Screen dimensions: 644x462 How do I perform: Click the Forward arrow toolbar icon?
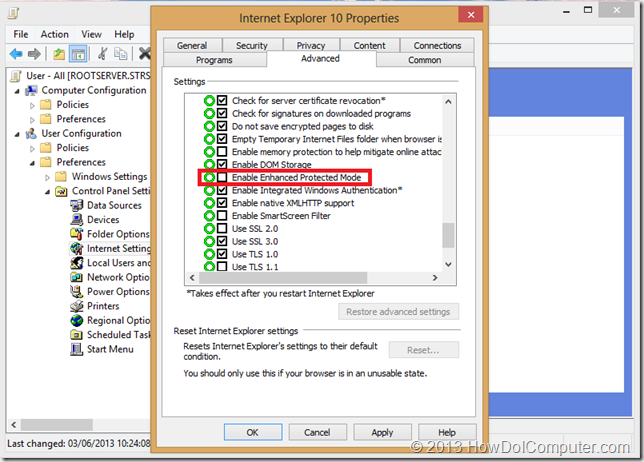tap(34, 53)
